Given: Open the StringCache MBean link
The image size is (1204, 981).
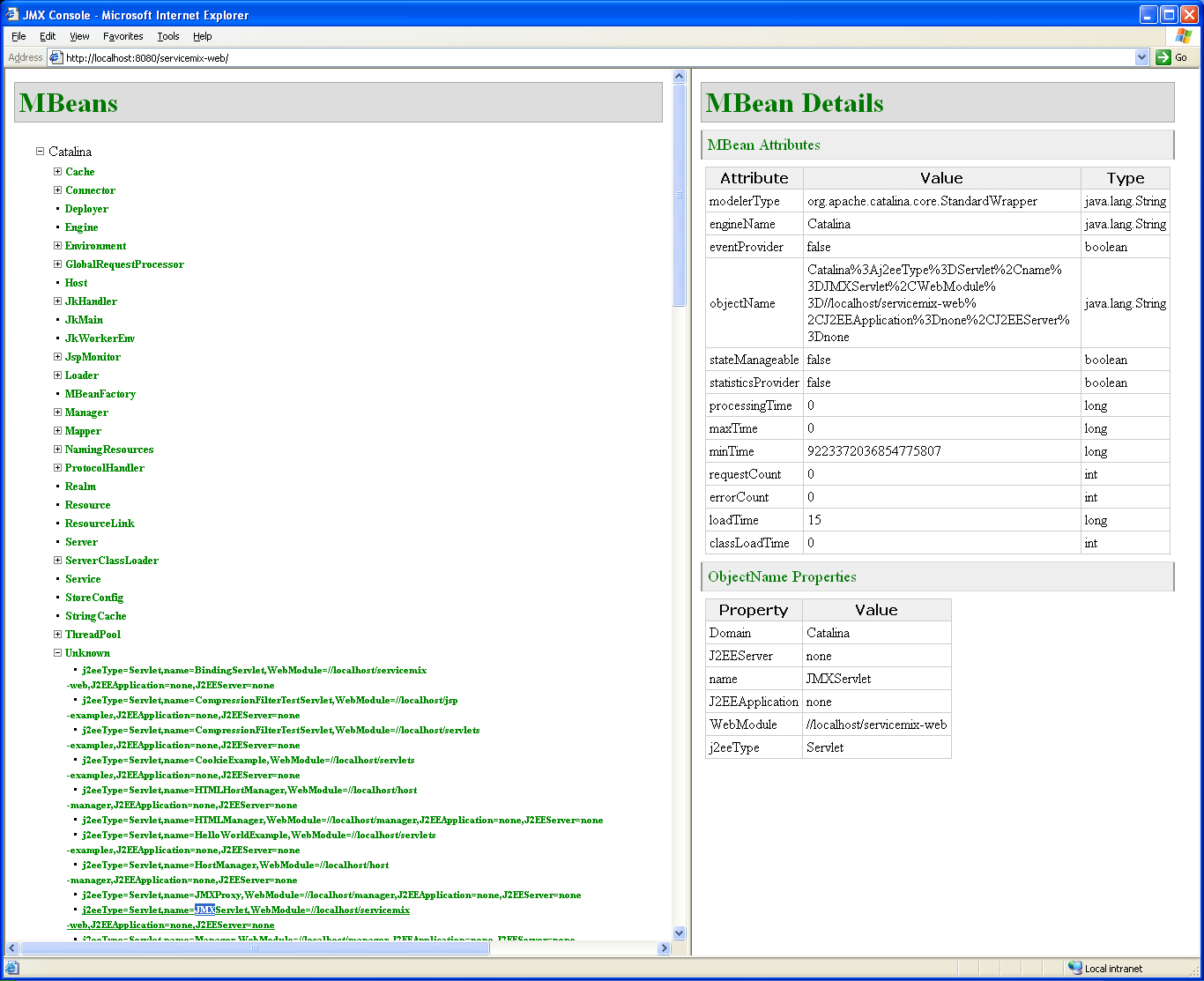Looking at the screenshot, I should (x=95, y=616).
